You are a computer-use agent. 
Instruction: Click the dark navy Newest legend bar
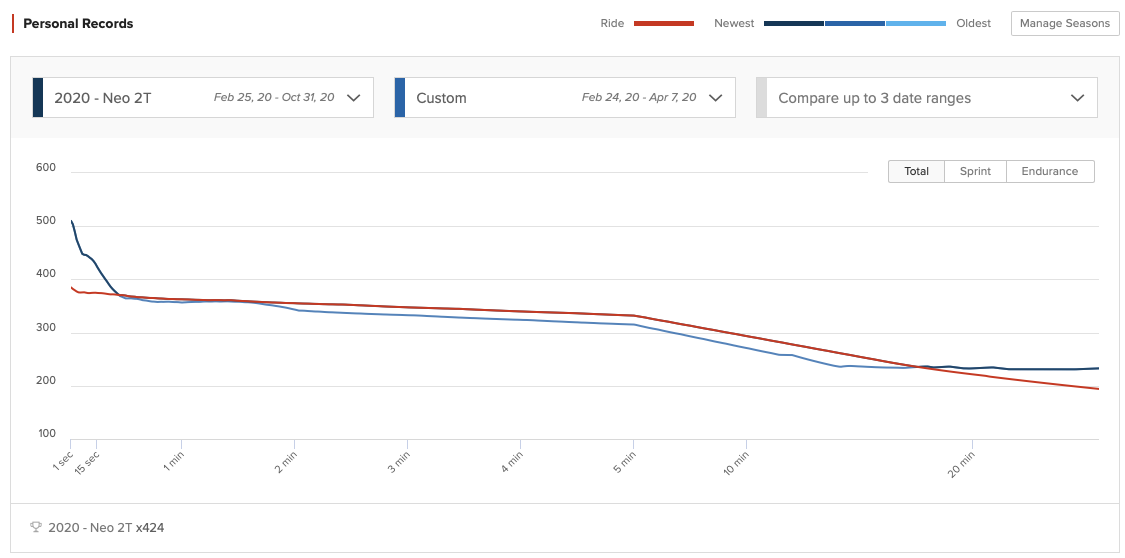coord(793,23)
